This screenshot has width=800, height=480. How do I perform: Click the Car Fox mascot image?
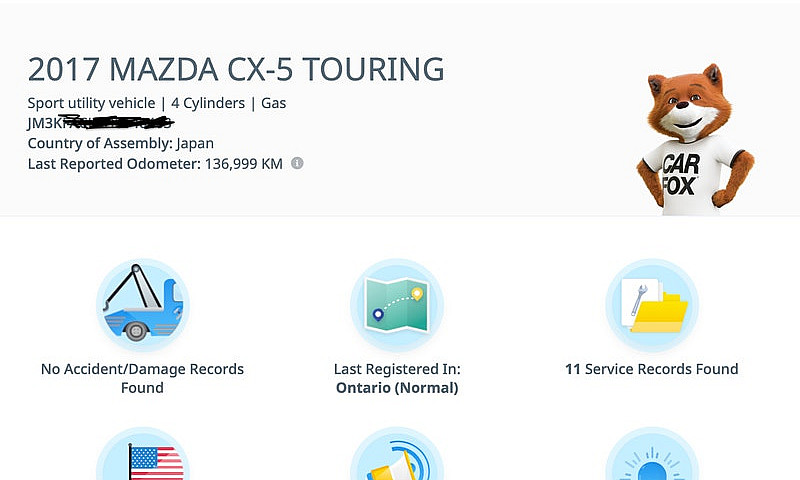695,139
